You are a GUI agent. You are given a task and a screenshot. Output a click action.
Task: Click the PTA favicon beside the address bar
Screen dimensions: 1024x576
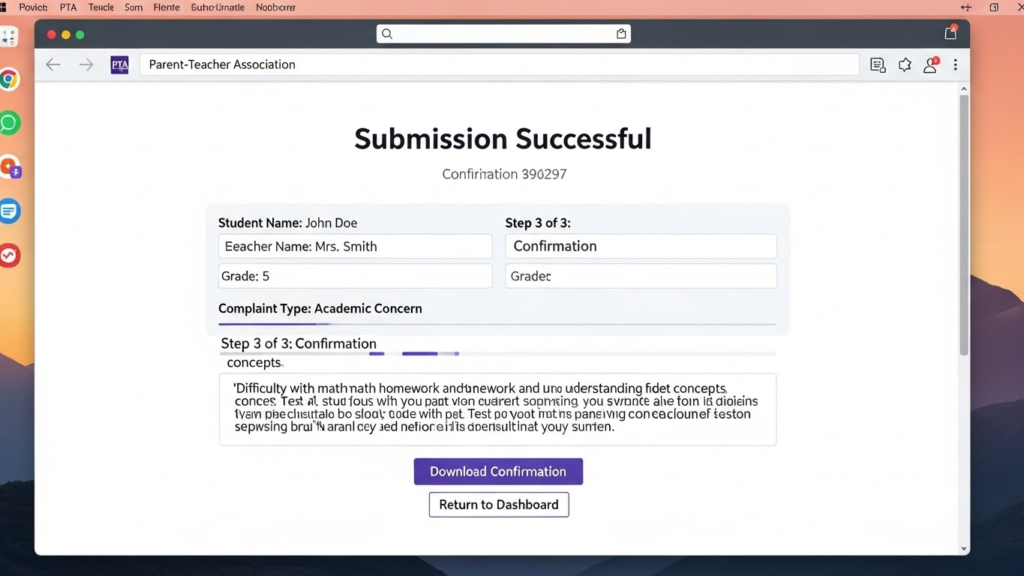pos(119,64)
